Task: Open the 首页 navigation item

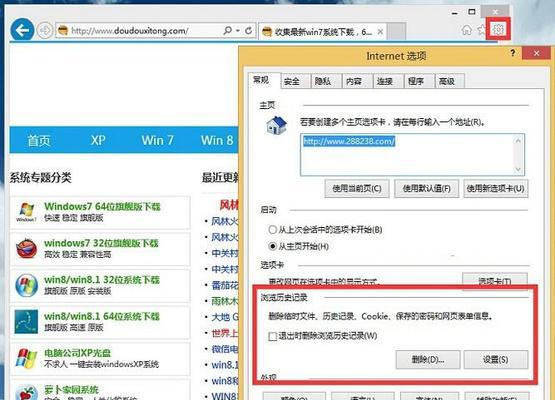Action: coord(39,141)
